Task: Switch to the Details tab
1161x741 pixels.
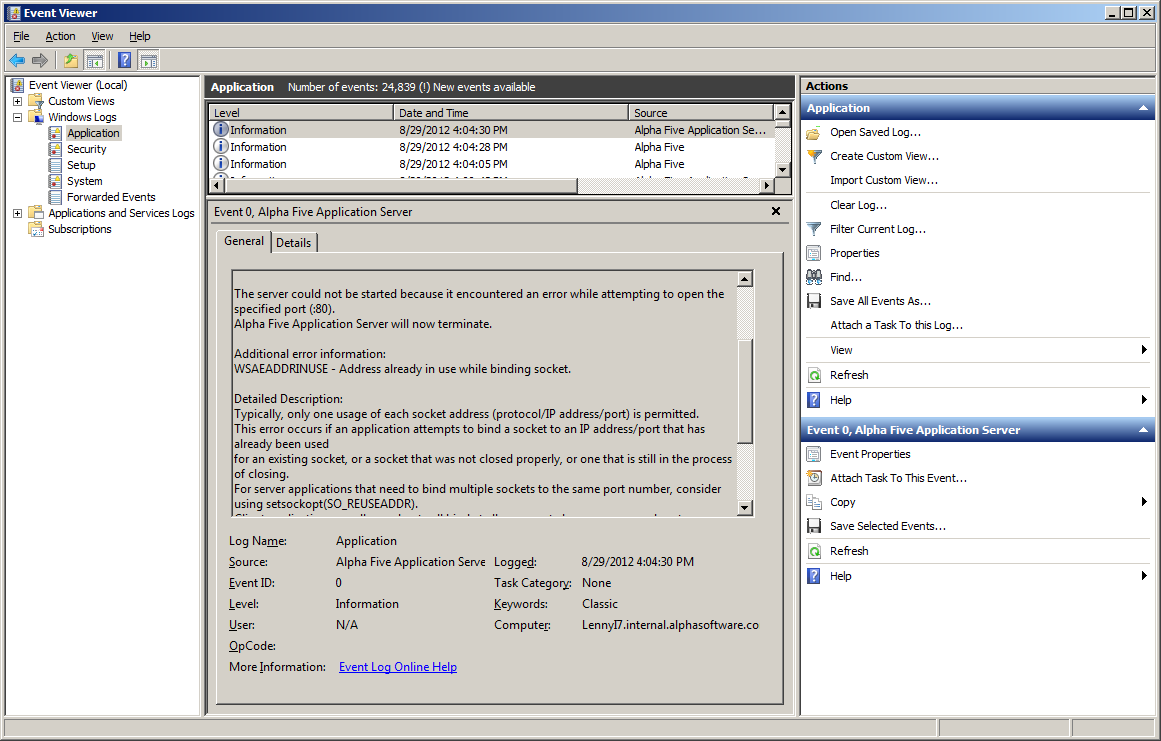Action: point(294,243)
